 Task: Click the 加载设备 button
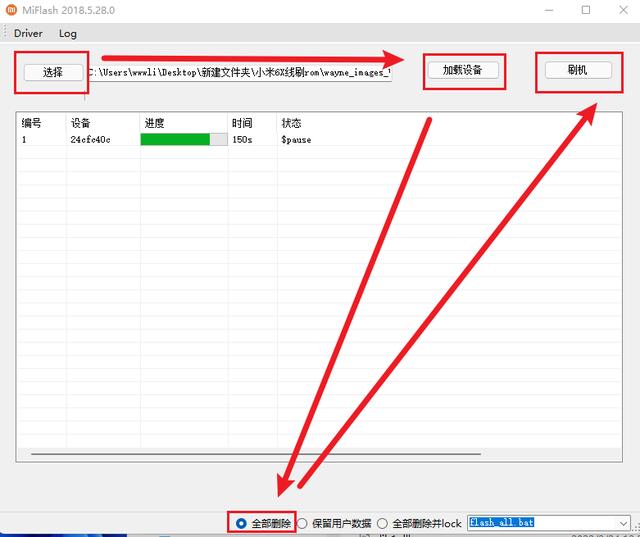(x=463, y=70)
